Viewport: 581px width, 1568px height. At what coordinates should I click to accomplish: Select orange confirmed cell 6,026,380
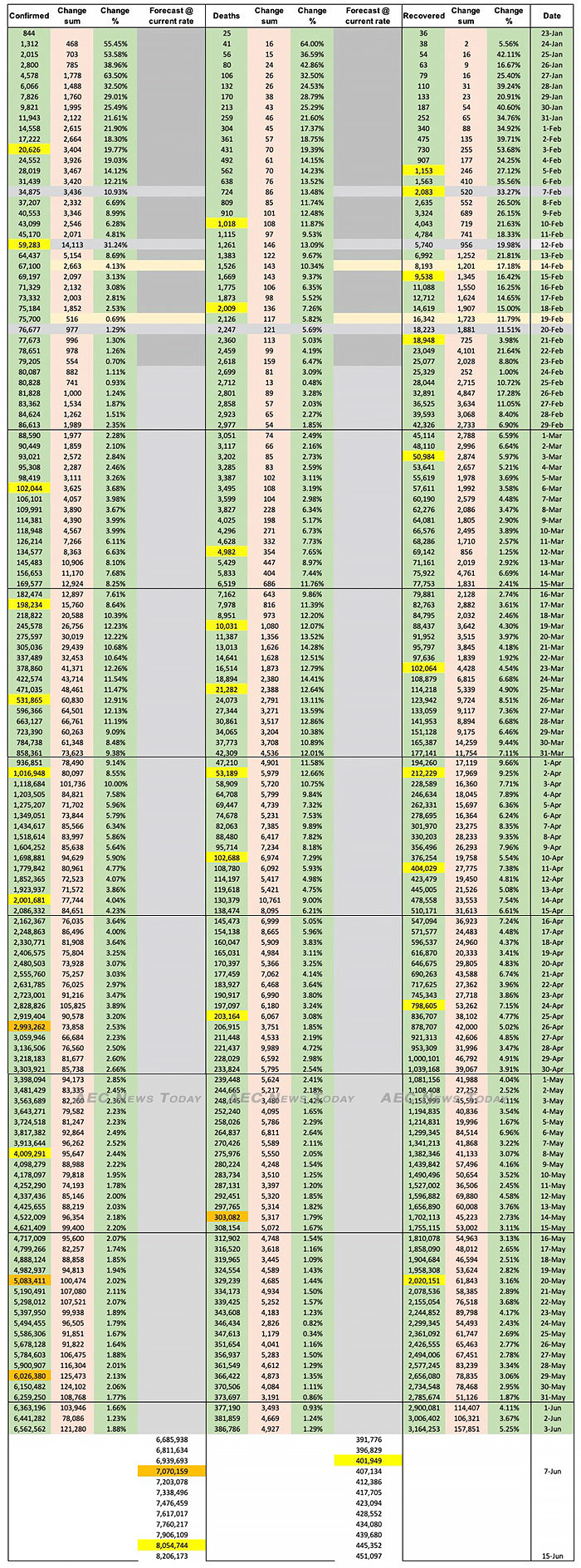click(29, 1376)
